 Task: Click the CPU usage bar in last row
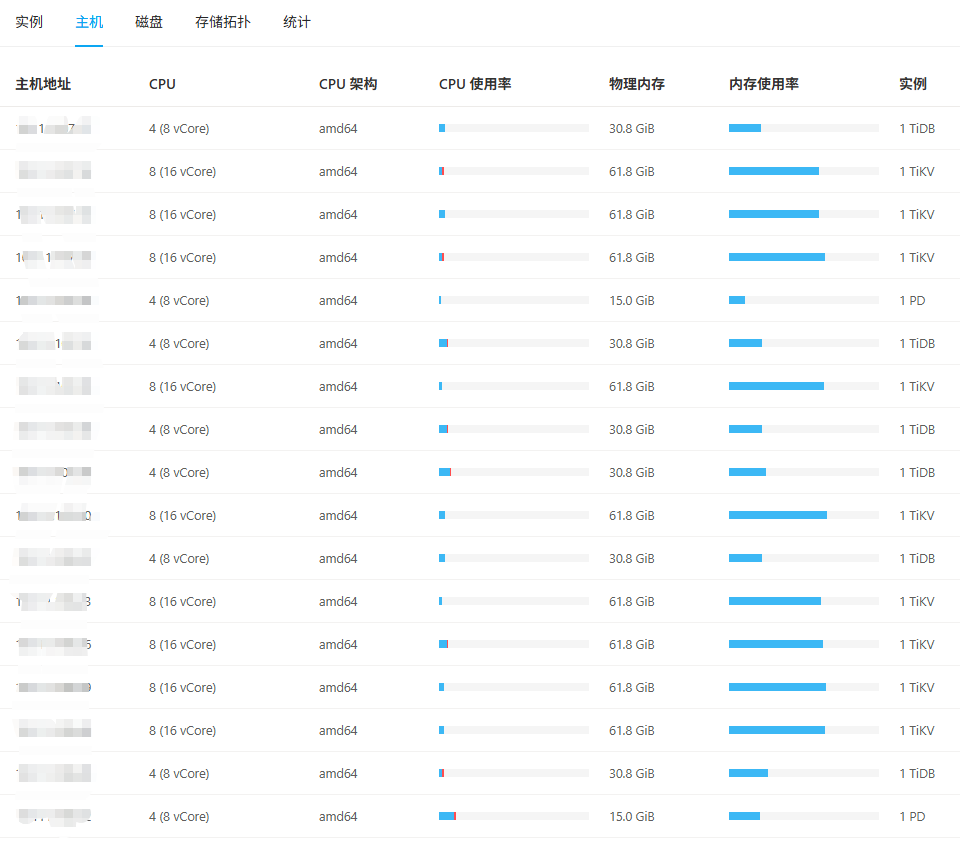(x=513, y=816)
